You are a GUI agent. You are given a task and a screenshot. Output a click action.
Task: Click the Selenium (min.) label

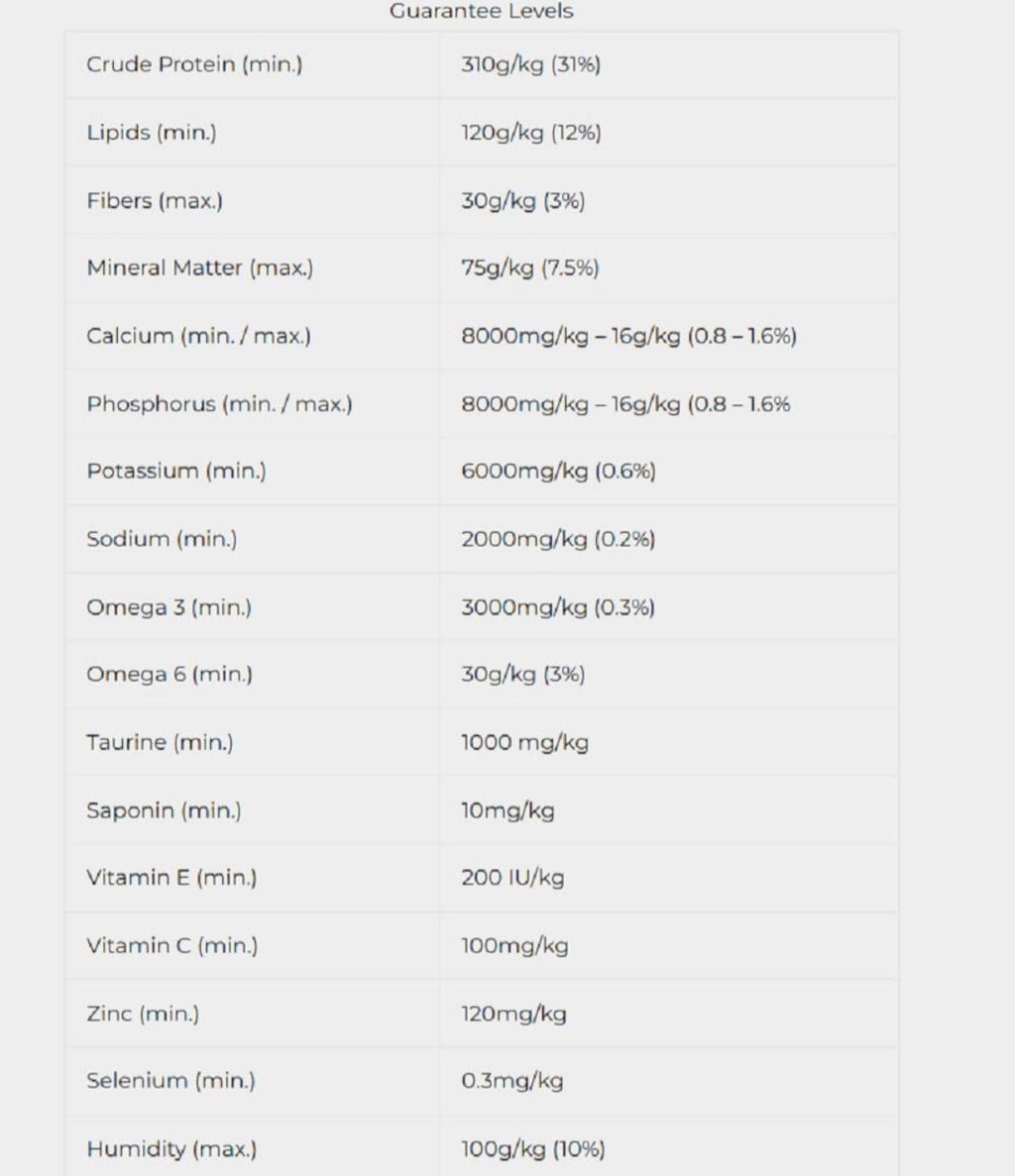click(171, 1081)
